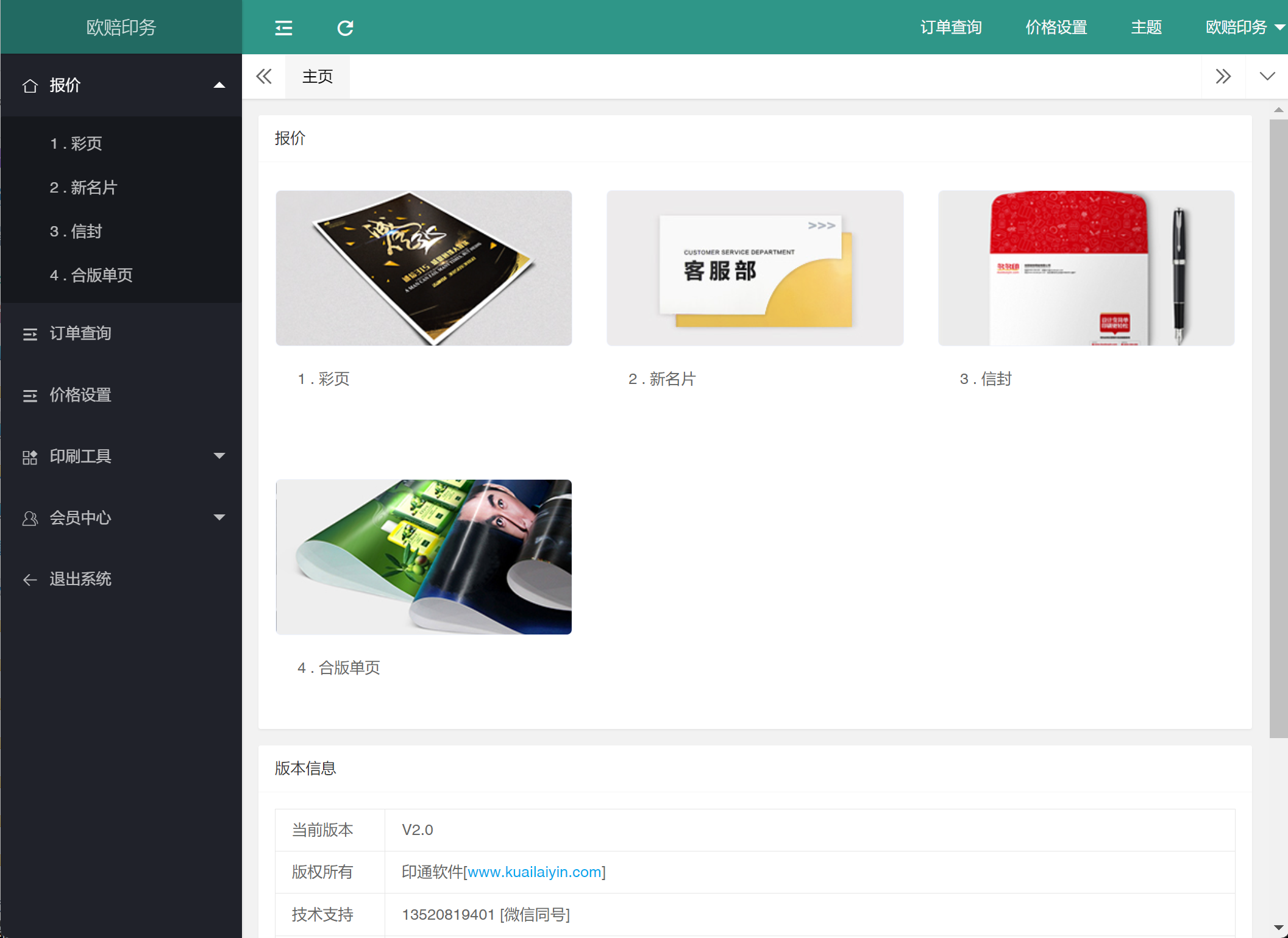The height and width of the screenshot is (938, 1288).
Task: Click the home icon next to 报价
Action: 30,85
